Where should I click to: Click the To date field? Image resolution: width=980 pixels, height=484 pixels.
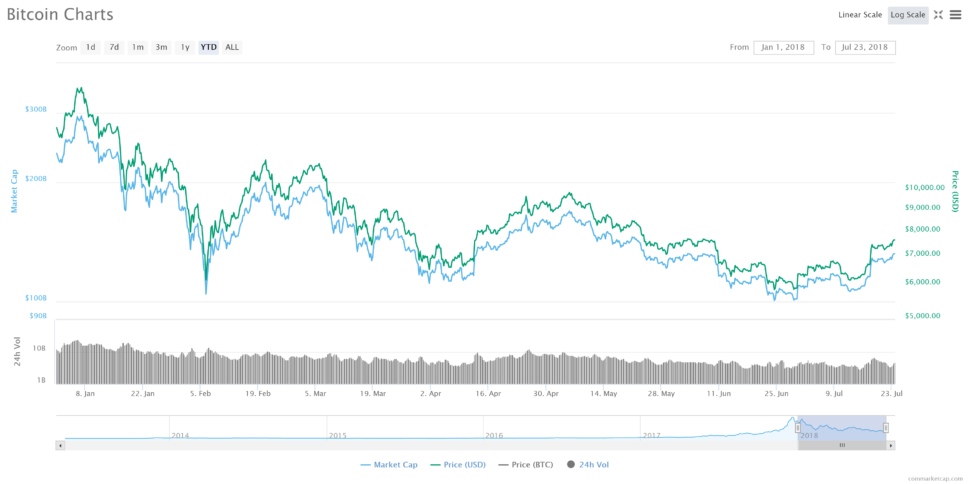[865, 47]
